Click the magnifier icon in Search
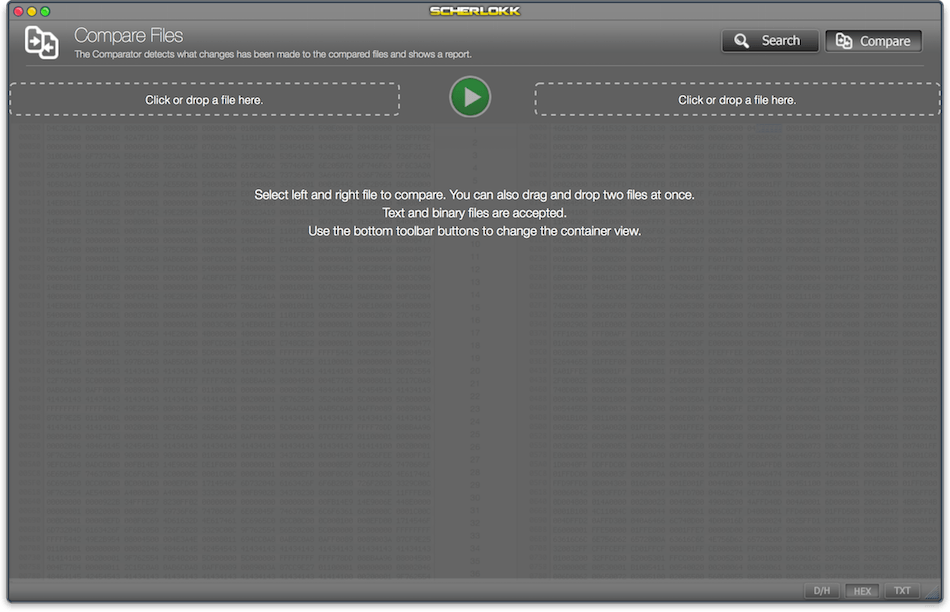Viewport: 950px width, 612px height. [741, 41]
